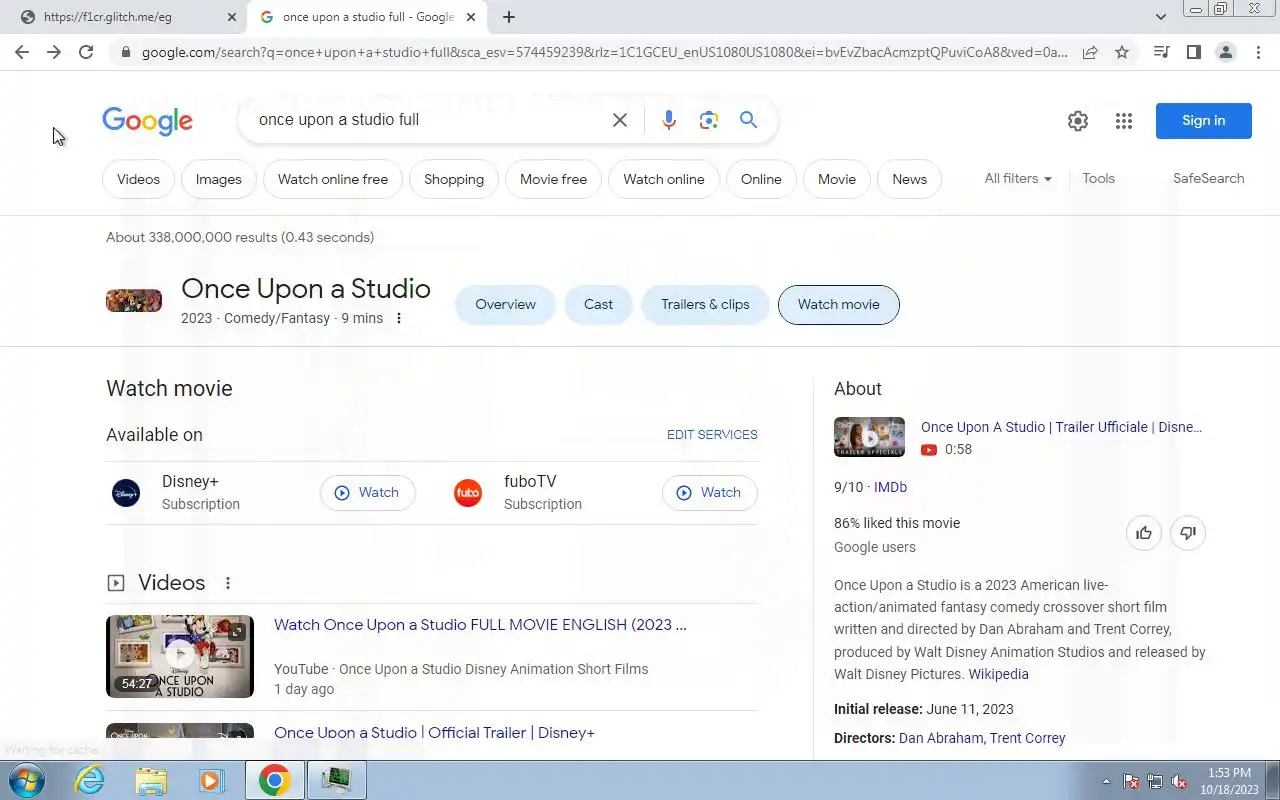This screenshot has height=800, width=1280.
Task: Open Dan Abraham director link
Action: click(x=941, y=738)
